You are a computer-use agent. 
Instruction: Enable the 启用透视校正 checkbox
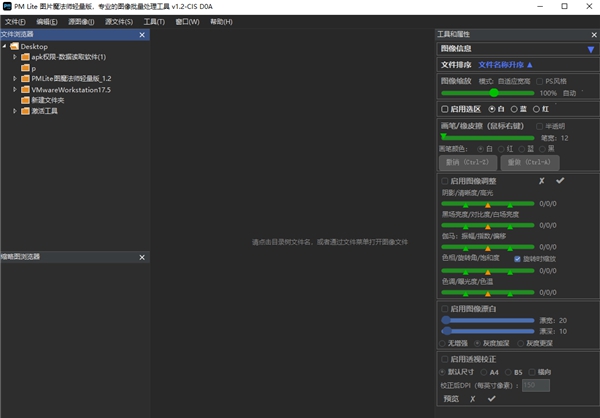tap(444, 359)
